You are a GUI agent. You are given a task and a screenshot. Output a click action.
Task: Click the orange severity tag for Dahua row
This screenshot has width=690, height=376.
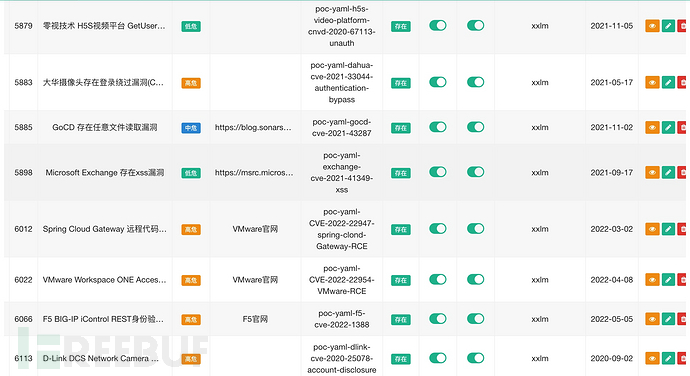coord(191,83)
